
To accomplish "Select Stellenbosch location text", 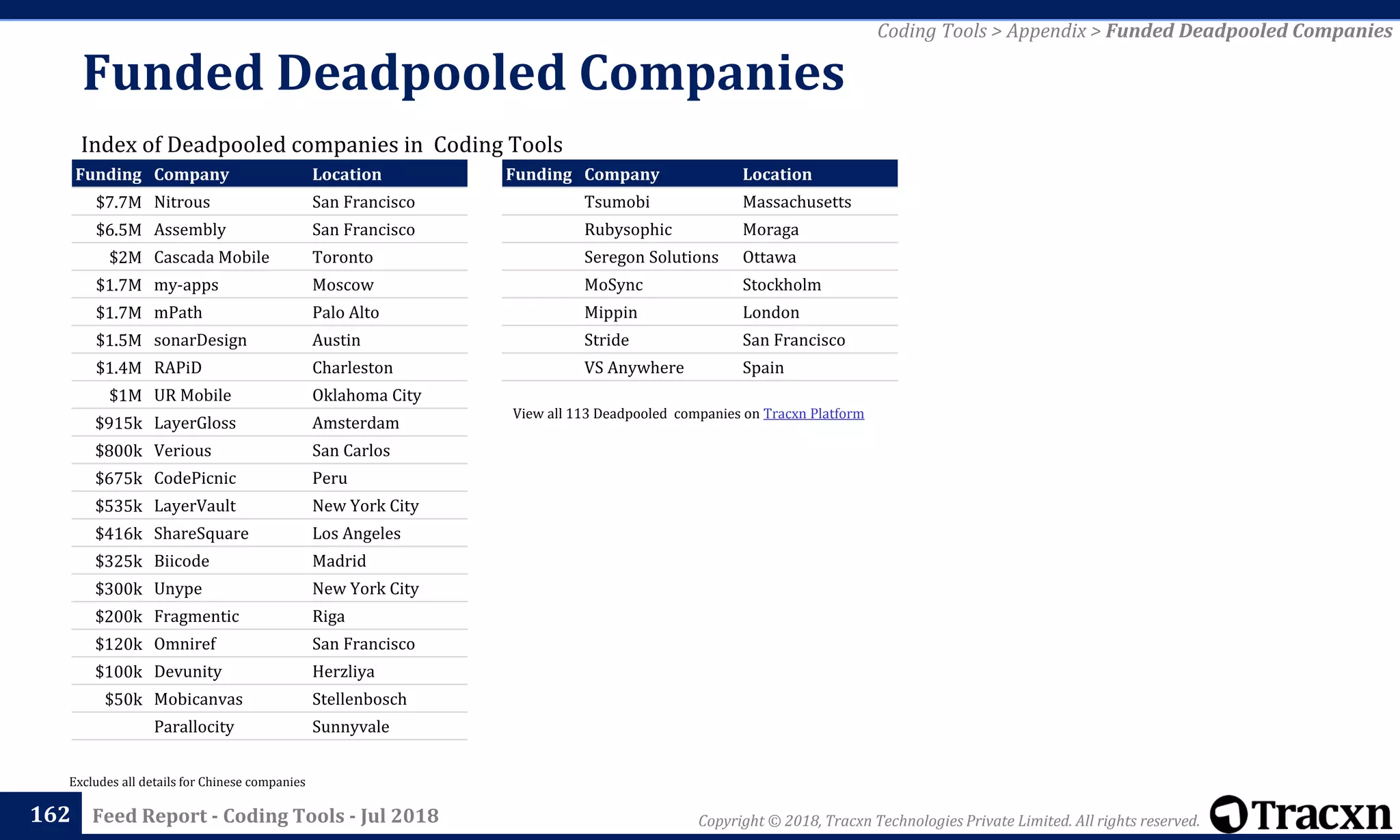I will [360, 699].
